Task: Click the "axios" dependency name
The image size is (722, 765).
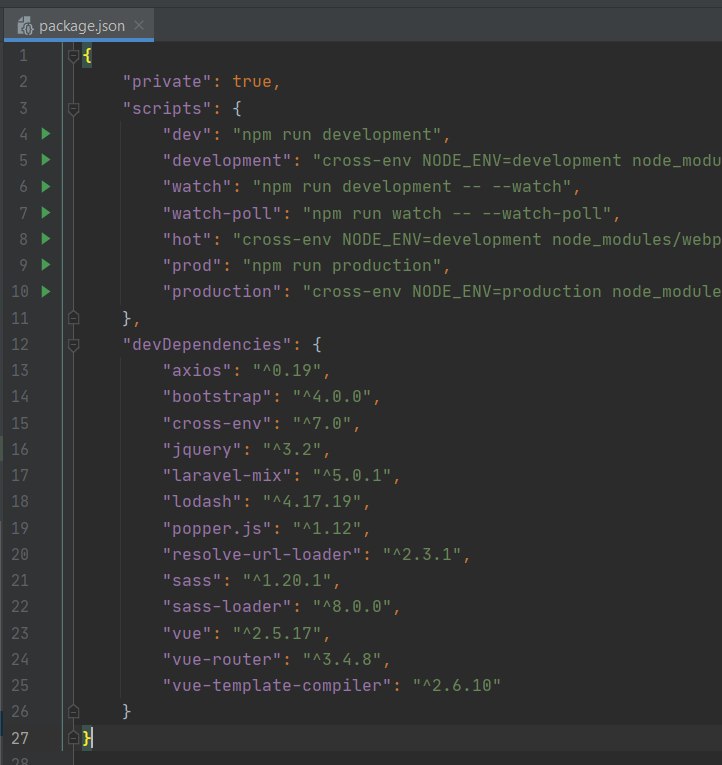Action: (x=197, y=370)
